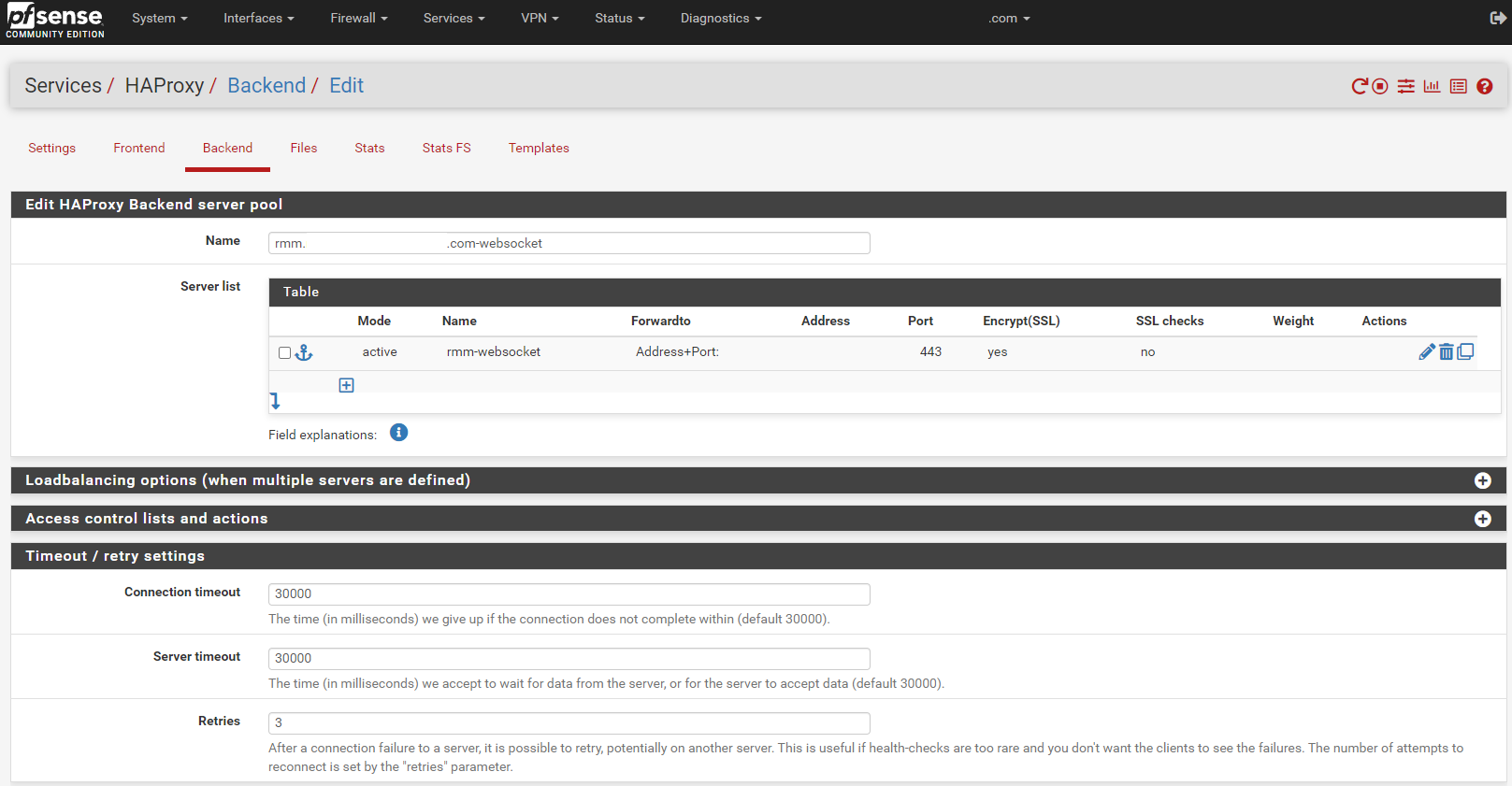Expand Access control lists and actions
Image resolution: width=1512 pixels, height=786 pixels.
[1482, 519]
